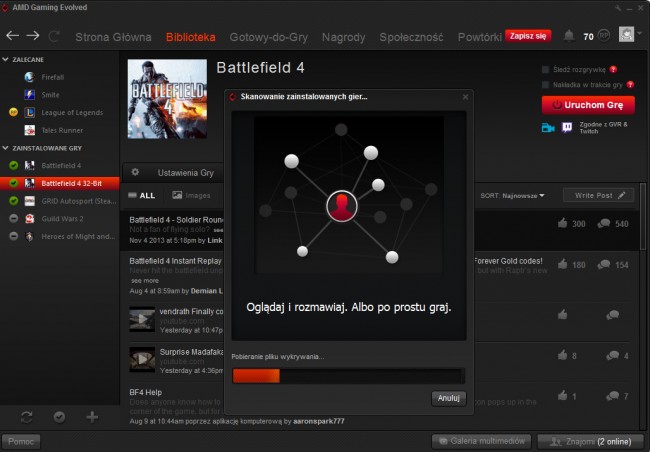650x452 pixels.
Task: Switch to Gotowy-do-Gry tab
Action: (x=269, y=37)
